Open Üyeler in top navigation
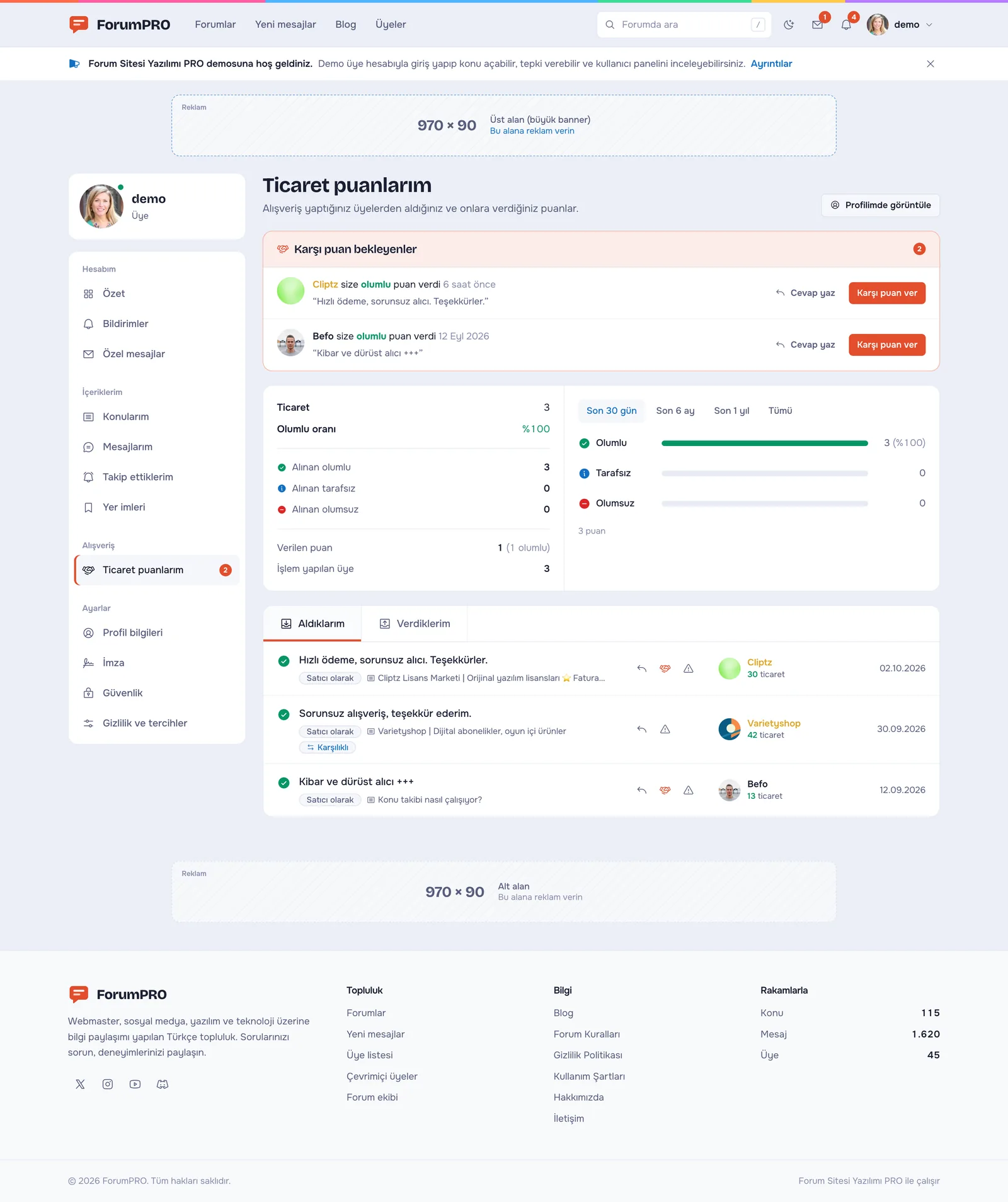This screenshot has height=1202, width=1008. [x=391, y=25]
